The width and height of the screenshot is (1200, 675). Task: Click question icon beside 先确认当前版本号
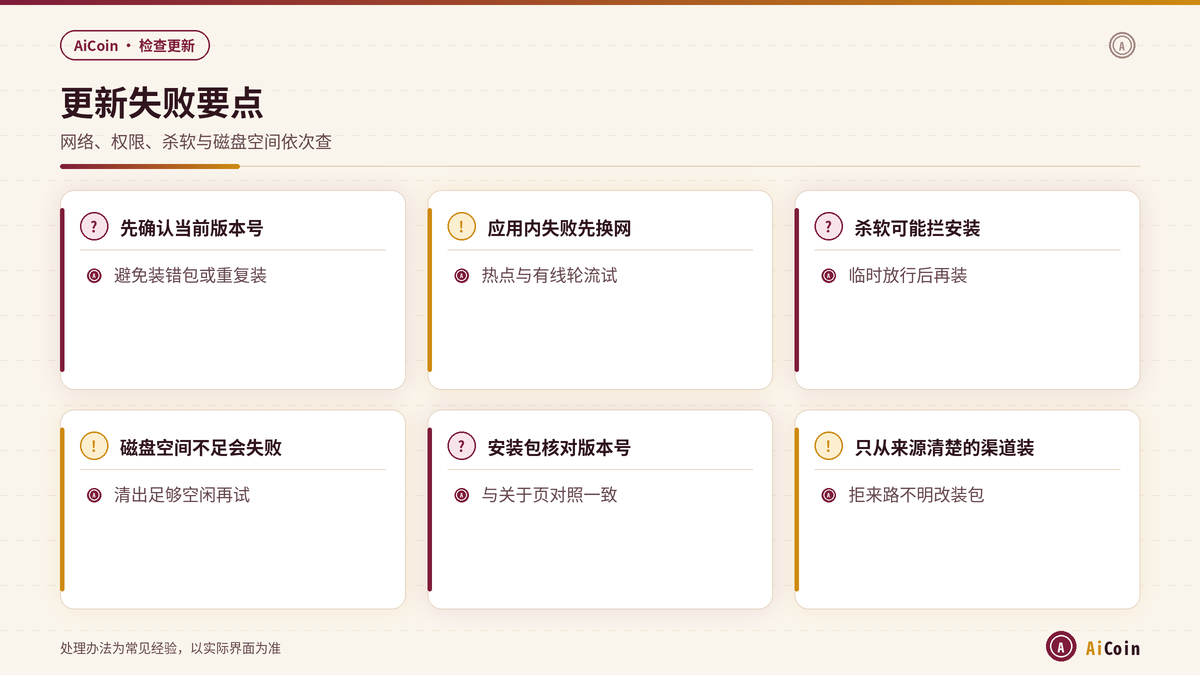[94, 226]
